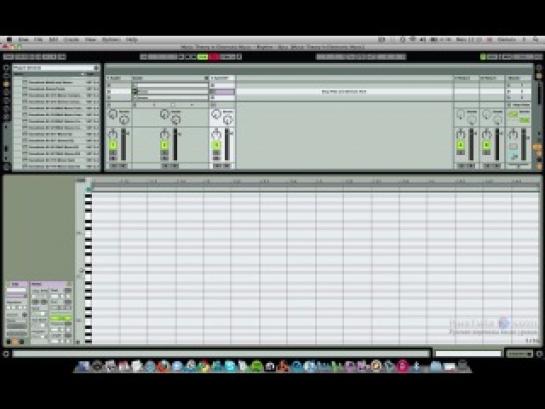Open the File menu
The width and height of the screenshot is (545, 409).
coord(38,40)
